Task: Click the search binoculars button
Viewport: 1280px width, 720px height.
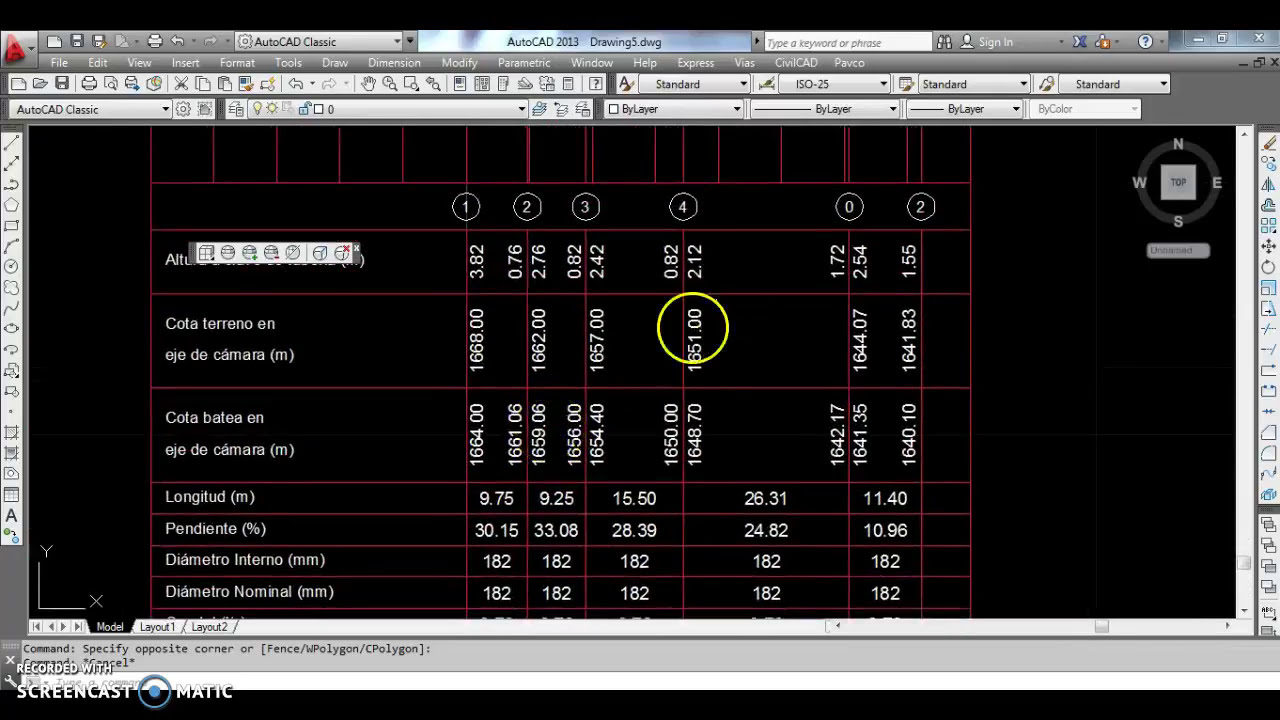Action: (x=945, y=42)
